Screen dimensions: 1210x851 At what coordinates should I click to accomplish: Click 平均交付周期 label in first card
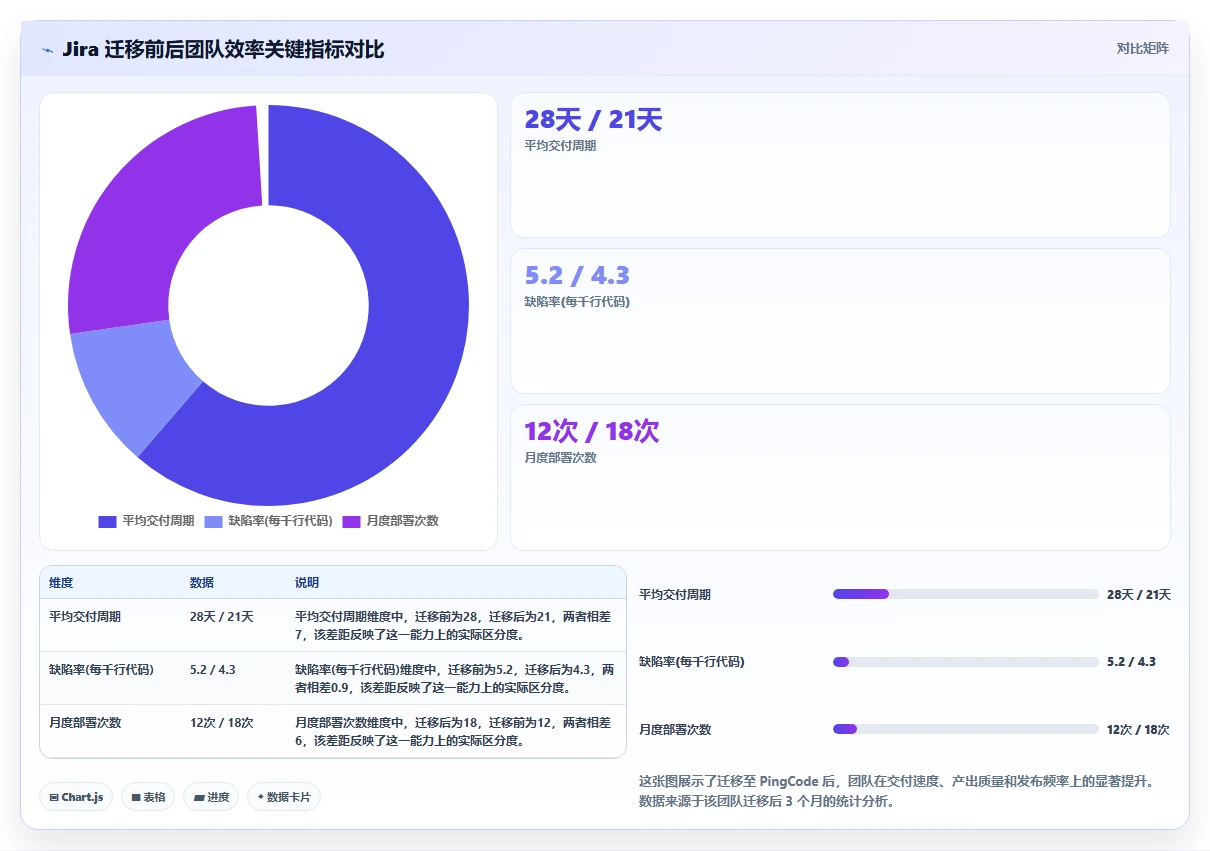pyautogui.click(x=560, y=146)
